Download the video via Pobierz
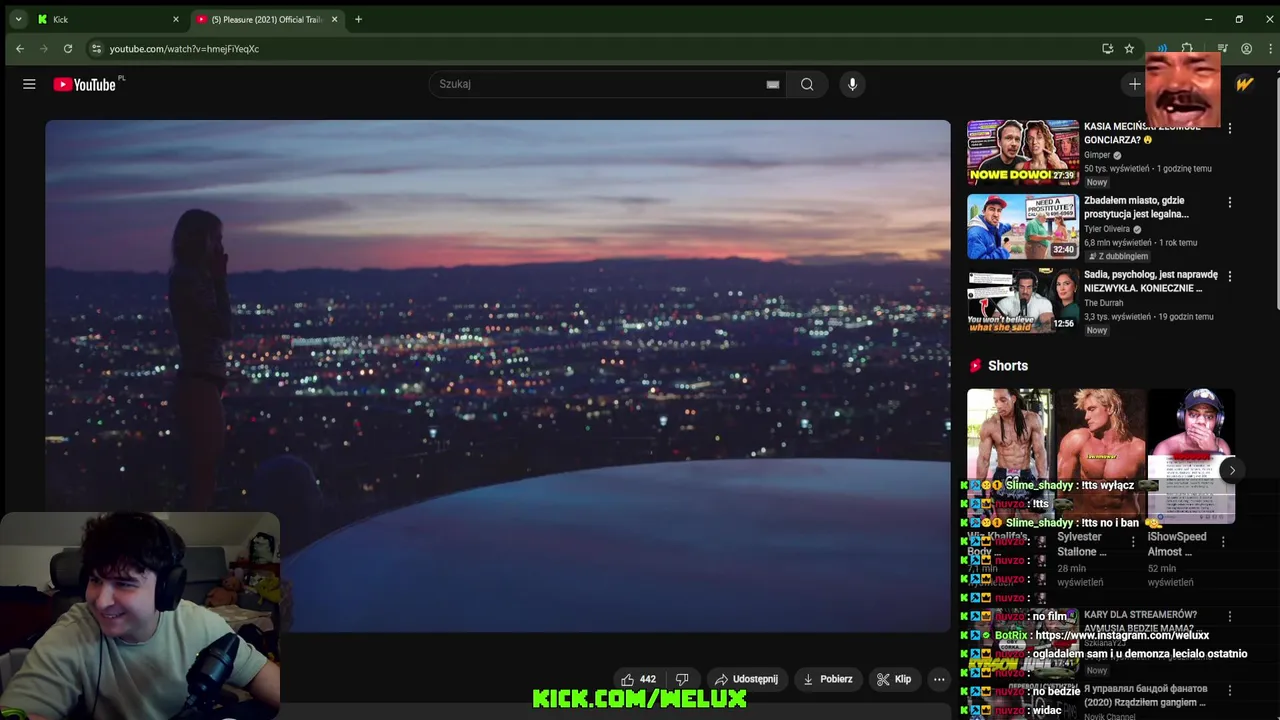 point(827,679)
